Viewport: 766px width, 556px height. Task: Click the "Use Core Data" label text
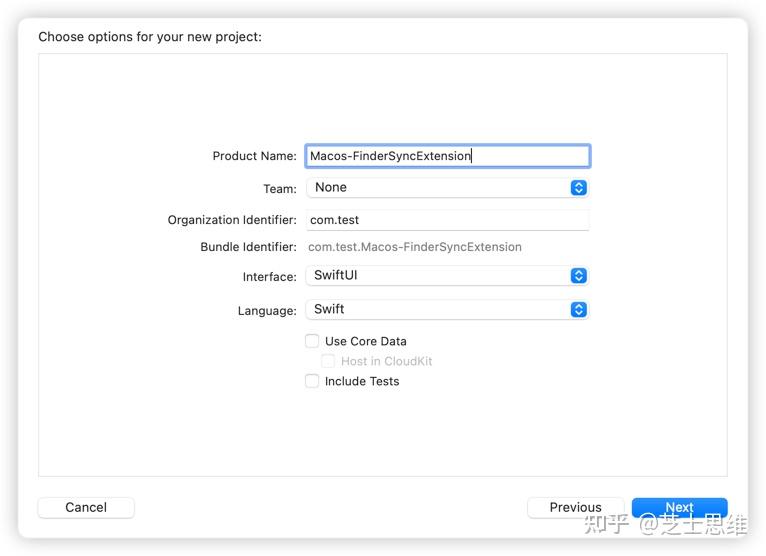365,341
